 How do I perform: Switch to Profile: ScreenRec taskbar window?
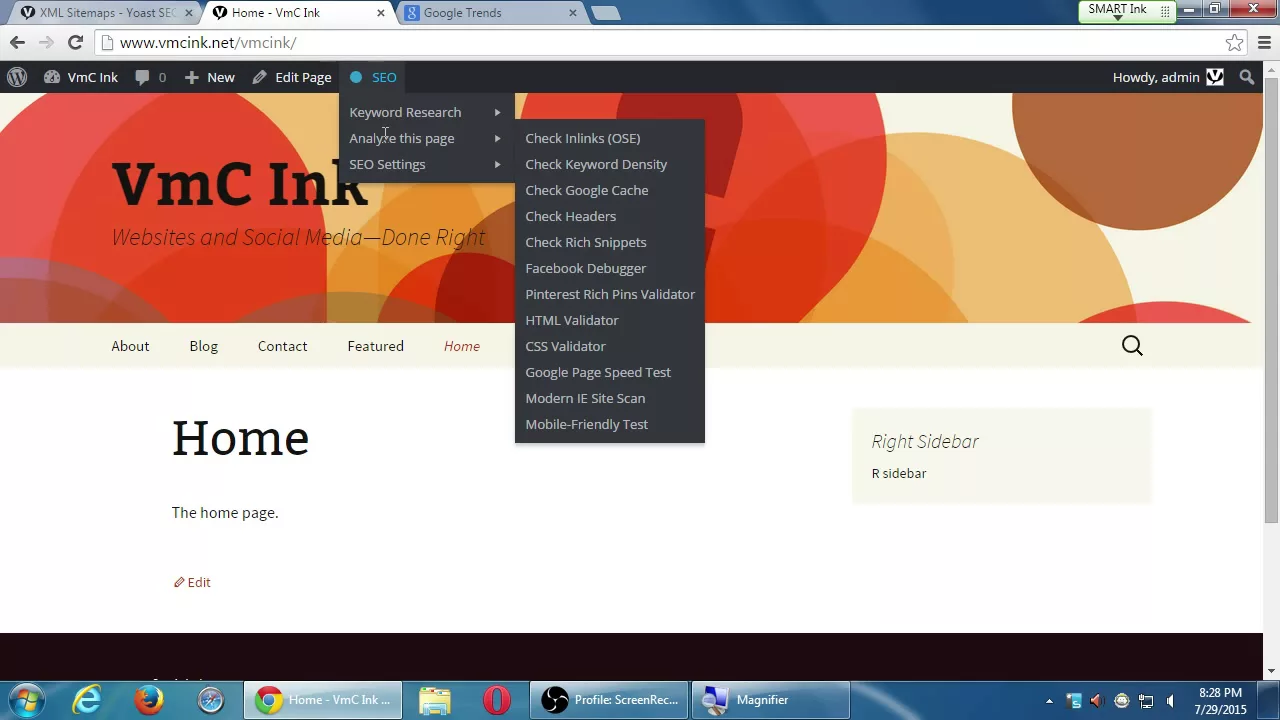(x=609, y=700)
